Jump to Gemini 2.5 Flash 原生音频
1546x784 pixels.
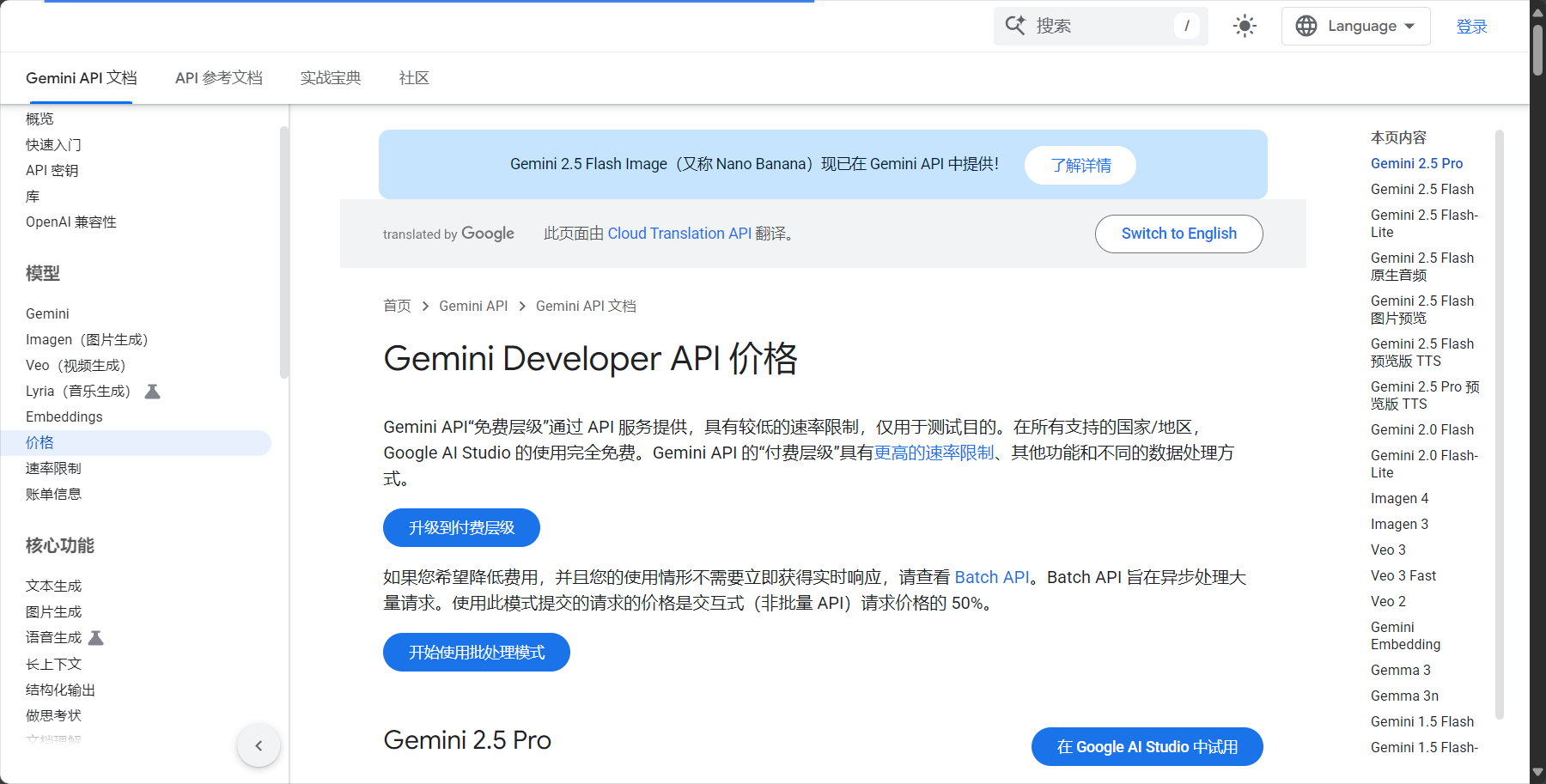tap(1422, 267)
